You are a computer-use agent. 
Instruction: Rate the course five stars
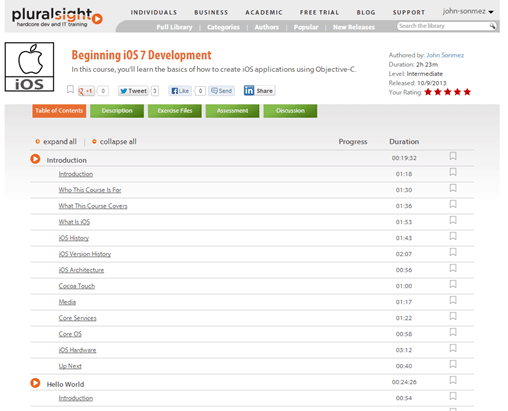(x=467, y=92)
